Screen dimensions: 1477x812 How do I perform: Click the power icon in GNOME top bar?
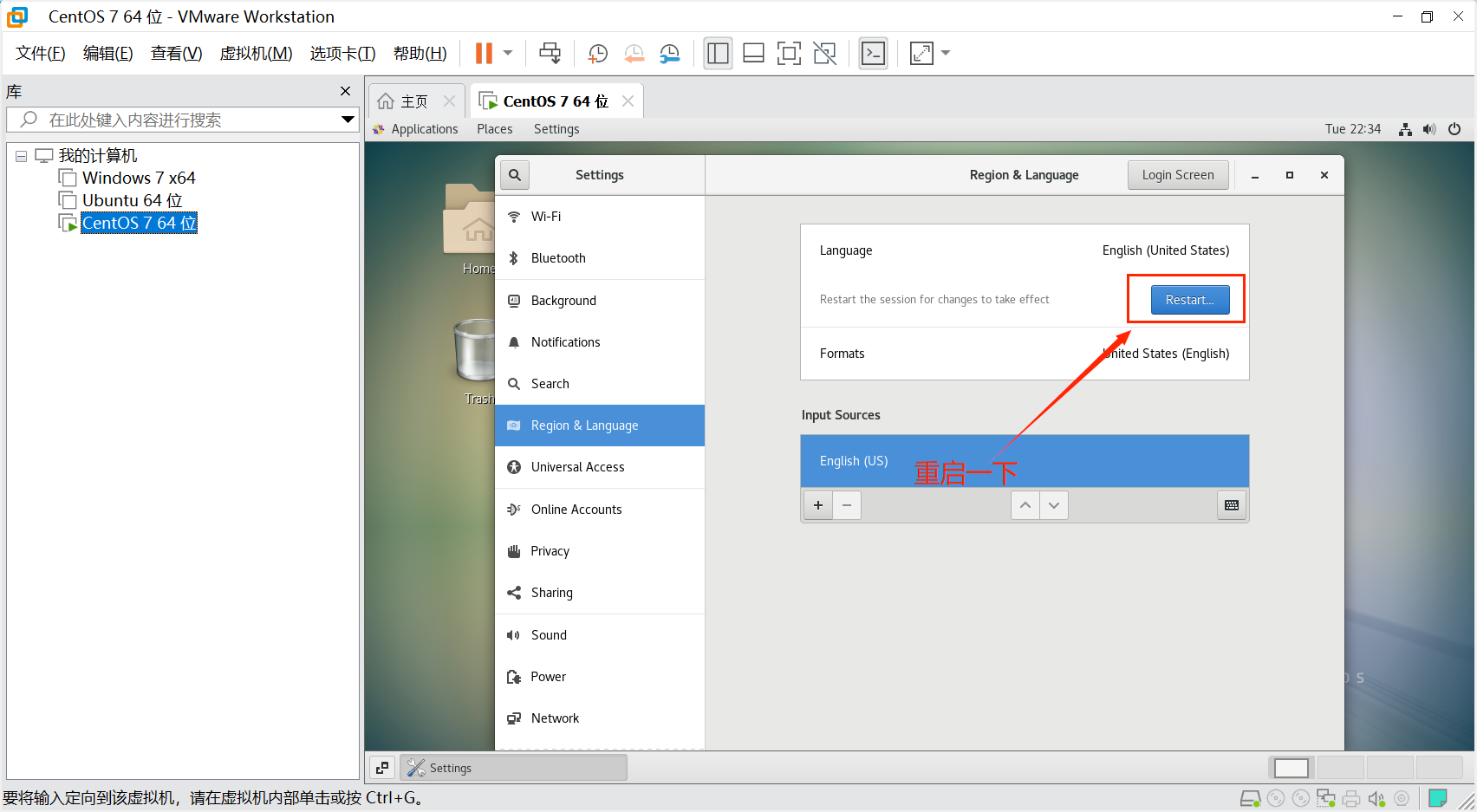pos(1454,129)
